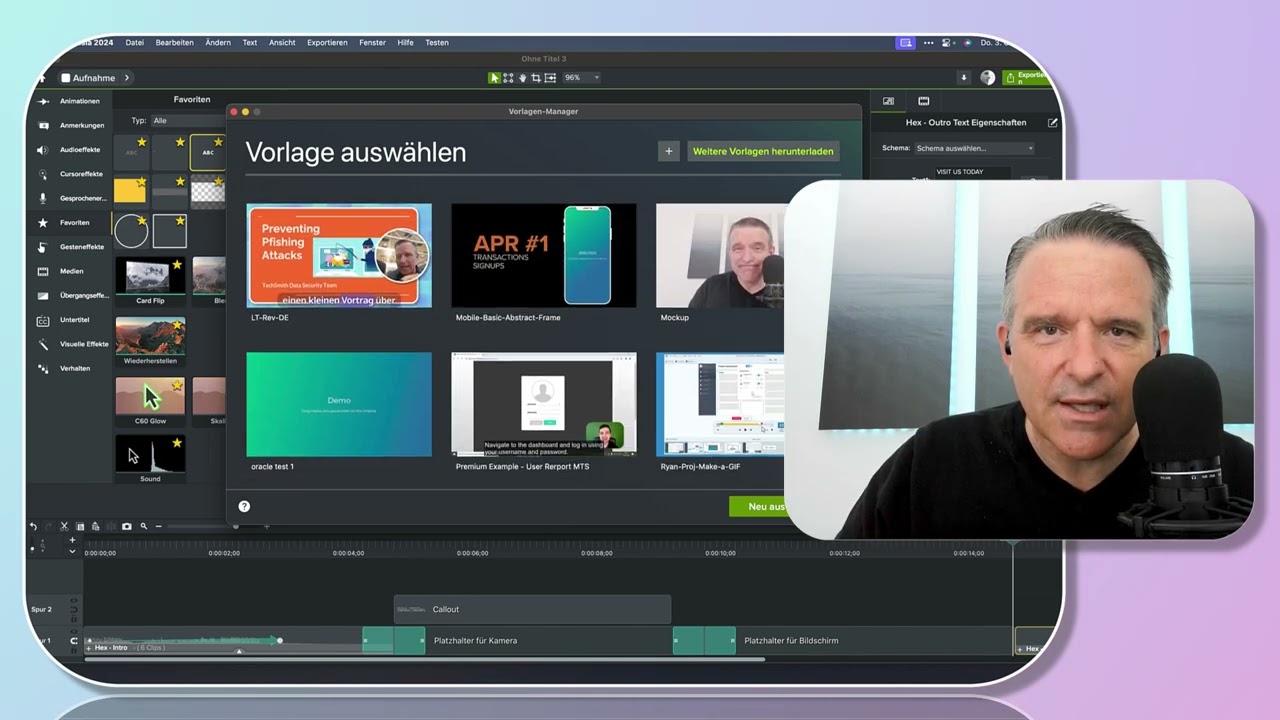This screenshot has width=1280, height=720.
Task: Click the help question mark in Vorlagen-Manager
Action: [244, 506]
